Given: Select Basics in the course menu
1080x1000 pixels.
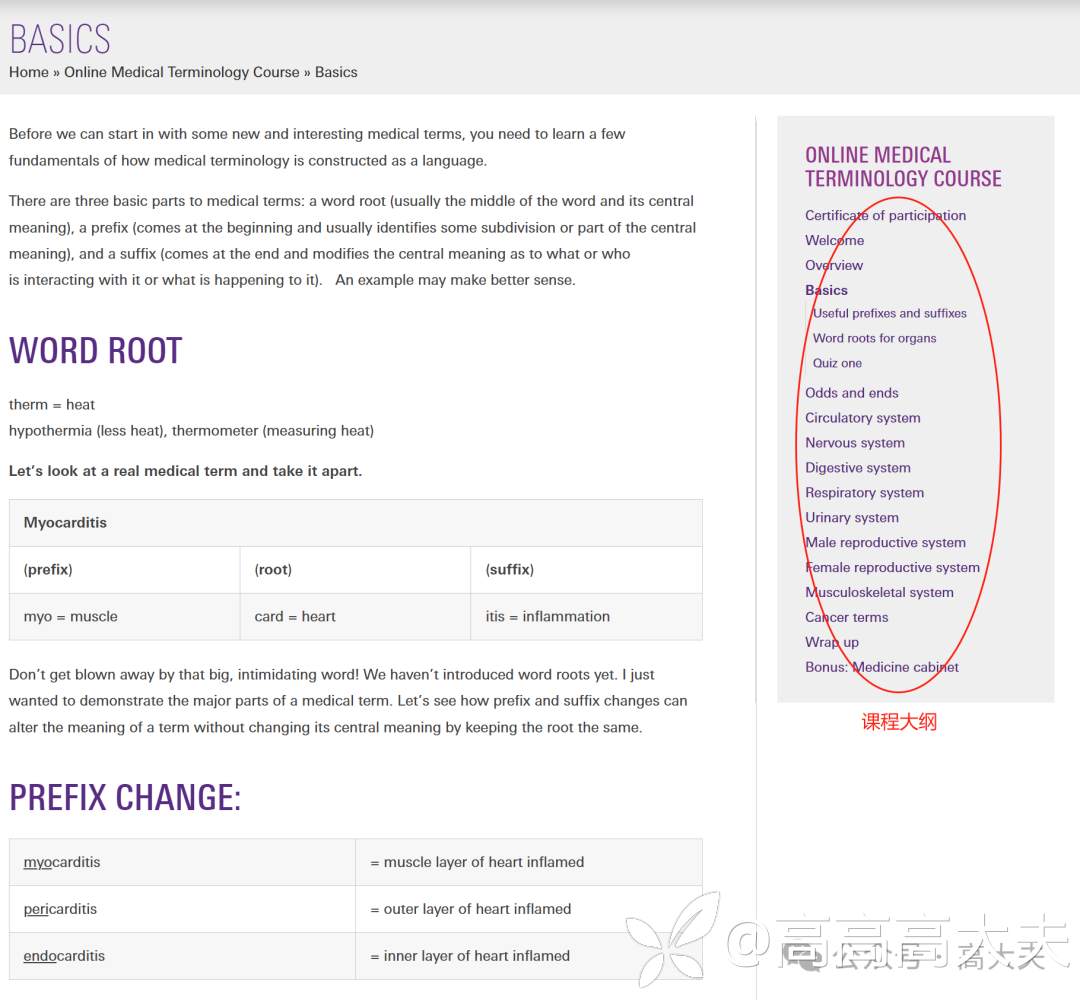Looking at the screenshot, I should point(826,290).
